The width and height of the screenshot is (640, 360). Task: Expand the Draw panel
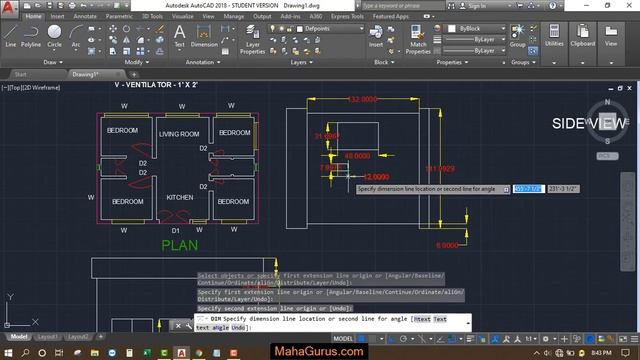tap(53, 62)
